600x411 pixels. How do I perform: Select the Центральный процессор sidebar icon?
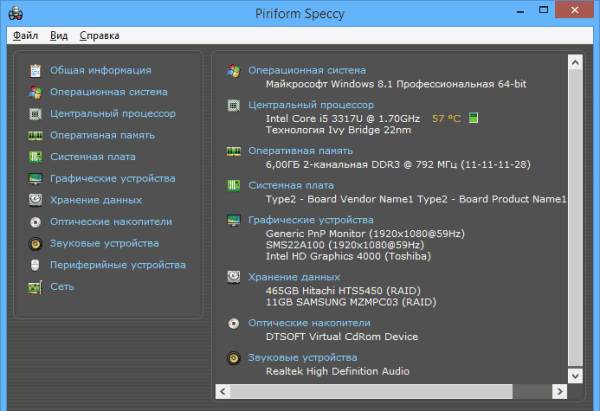[x=35, y=114]
